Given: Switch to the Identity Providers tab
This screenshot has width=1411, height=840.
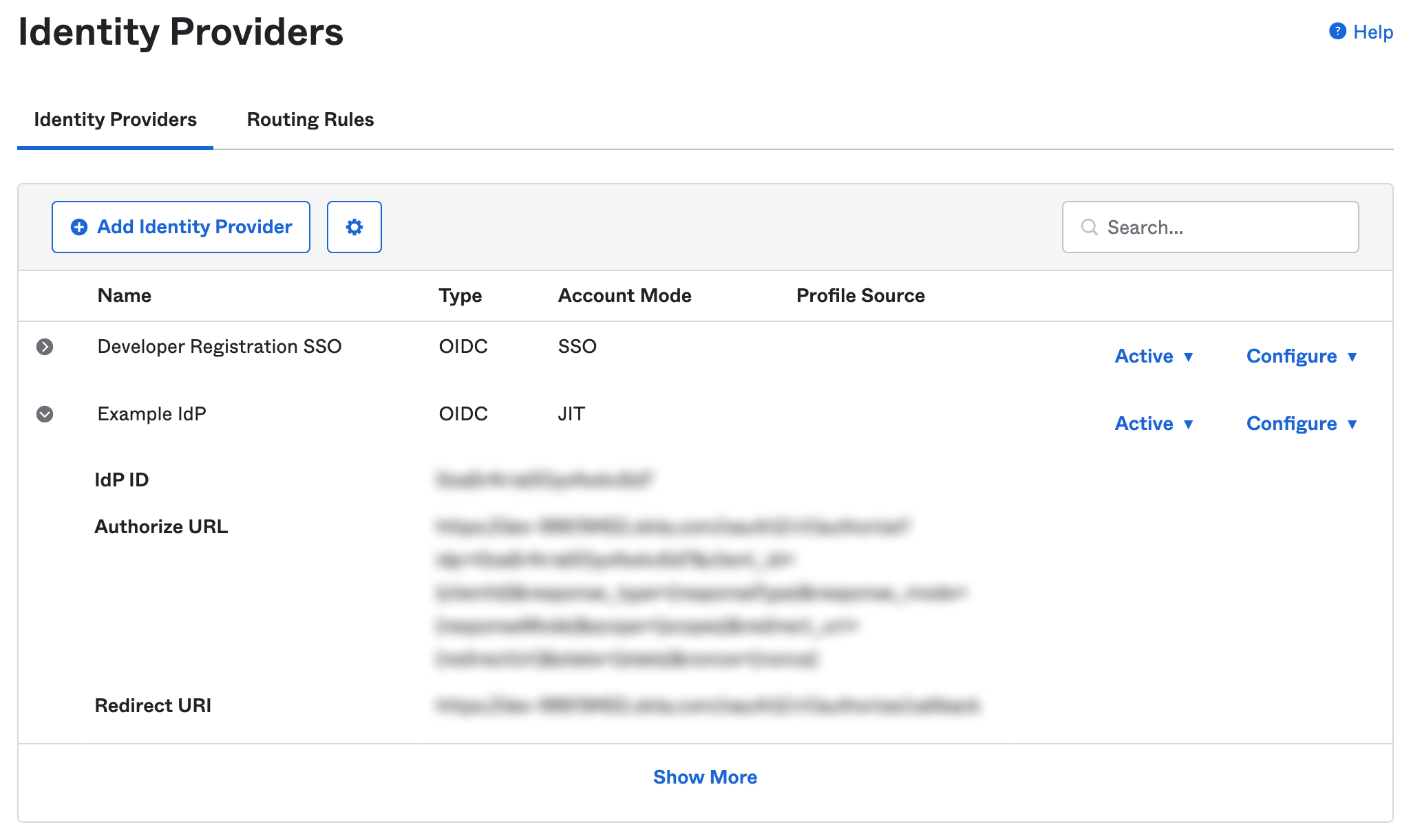Looking at the screenshot, I should tap(115, 119).
